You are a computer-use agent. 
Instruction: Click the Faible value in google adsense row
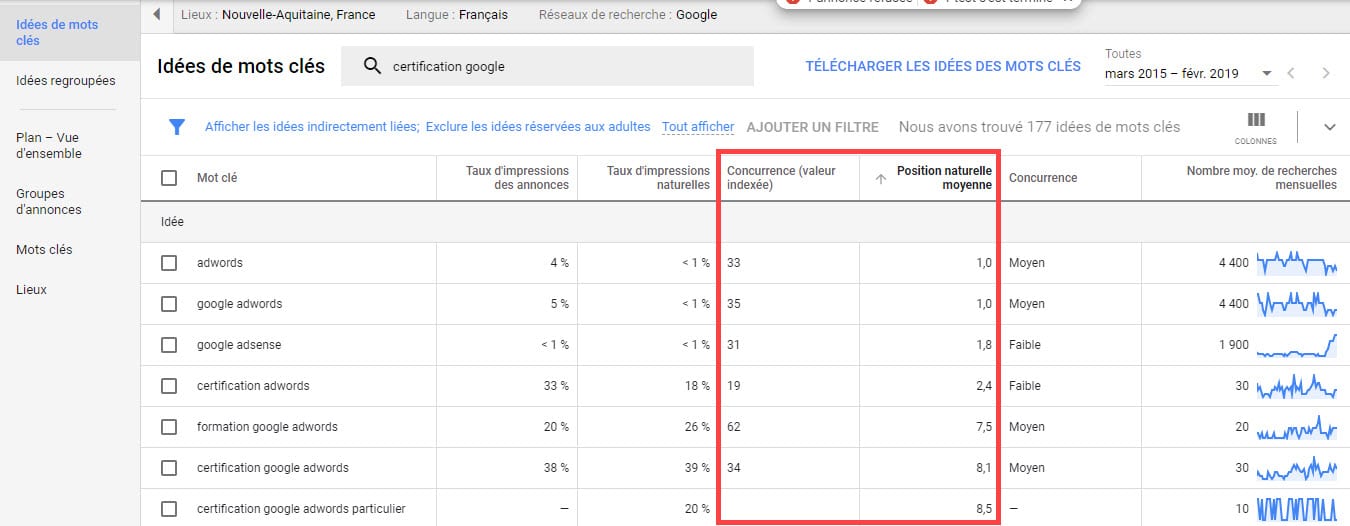1025,345
